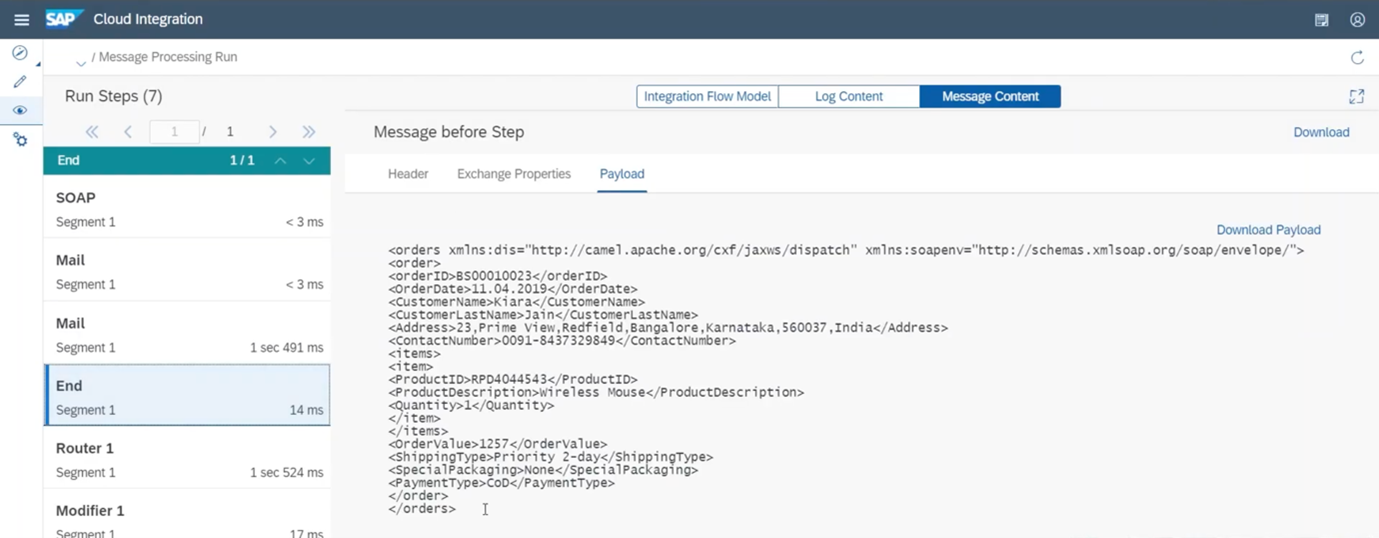Click the Download link
This screenshot has width=1379, height=538.
[x=1321, y=132]
